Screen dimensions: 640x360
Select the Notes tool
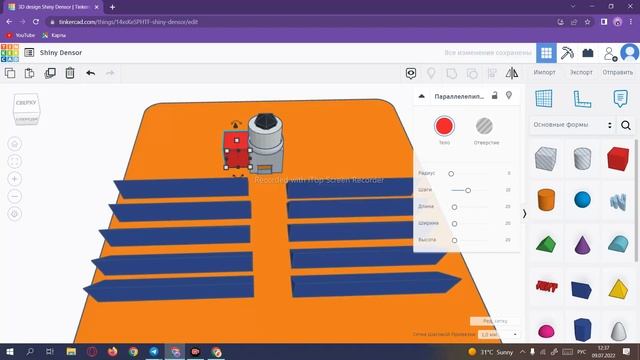(620, 99)
